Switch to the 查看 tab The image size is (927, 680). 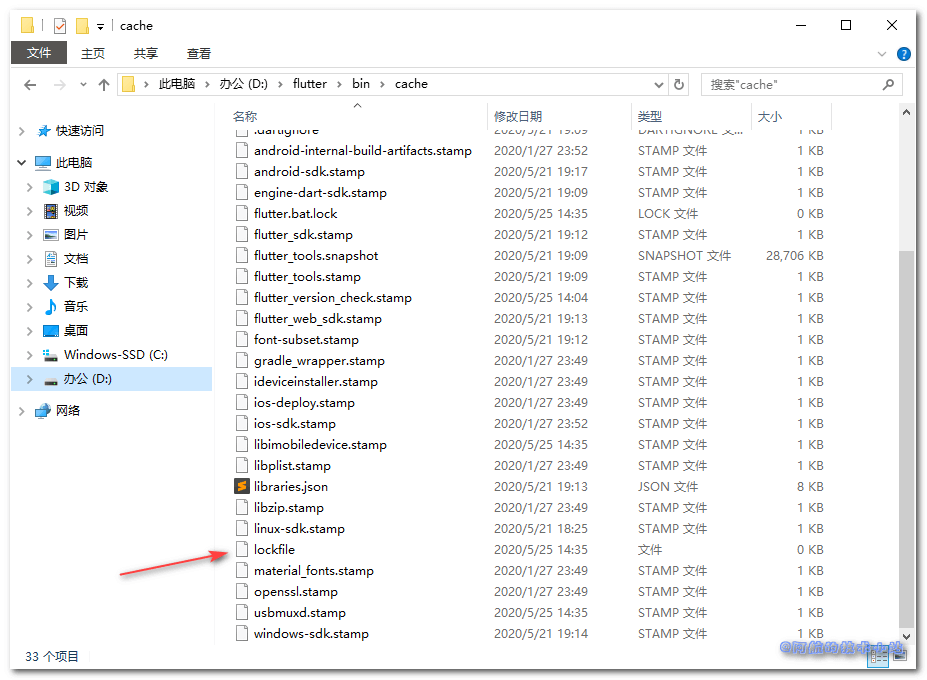pyautogui.click(x=199, y=54)
